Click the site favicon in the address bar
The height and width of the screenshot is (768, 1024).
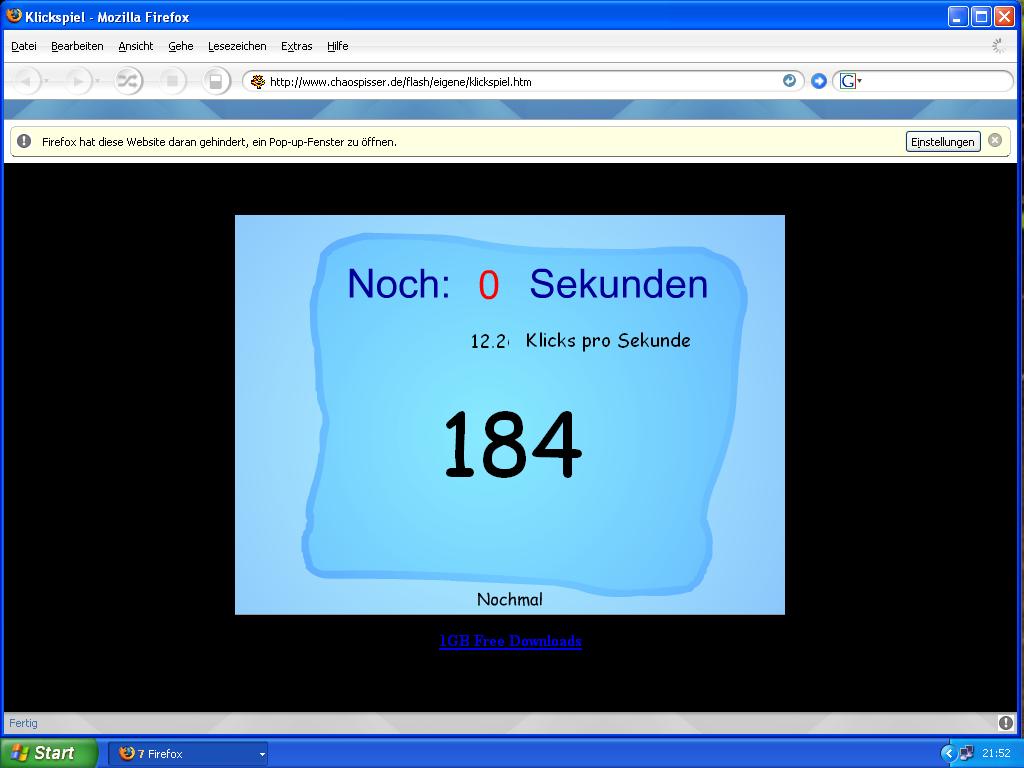[x=258, y=82]
